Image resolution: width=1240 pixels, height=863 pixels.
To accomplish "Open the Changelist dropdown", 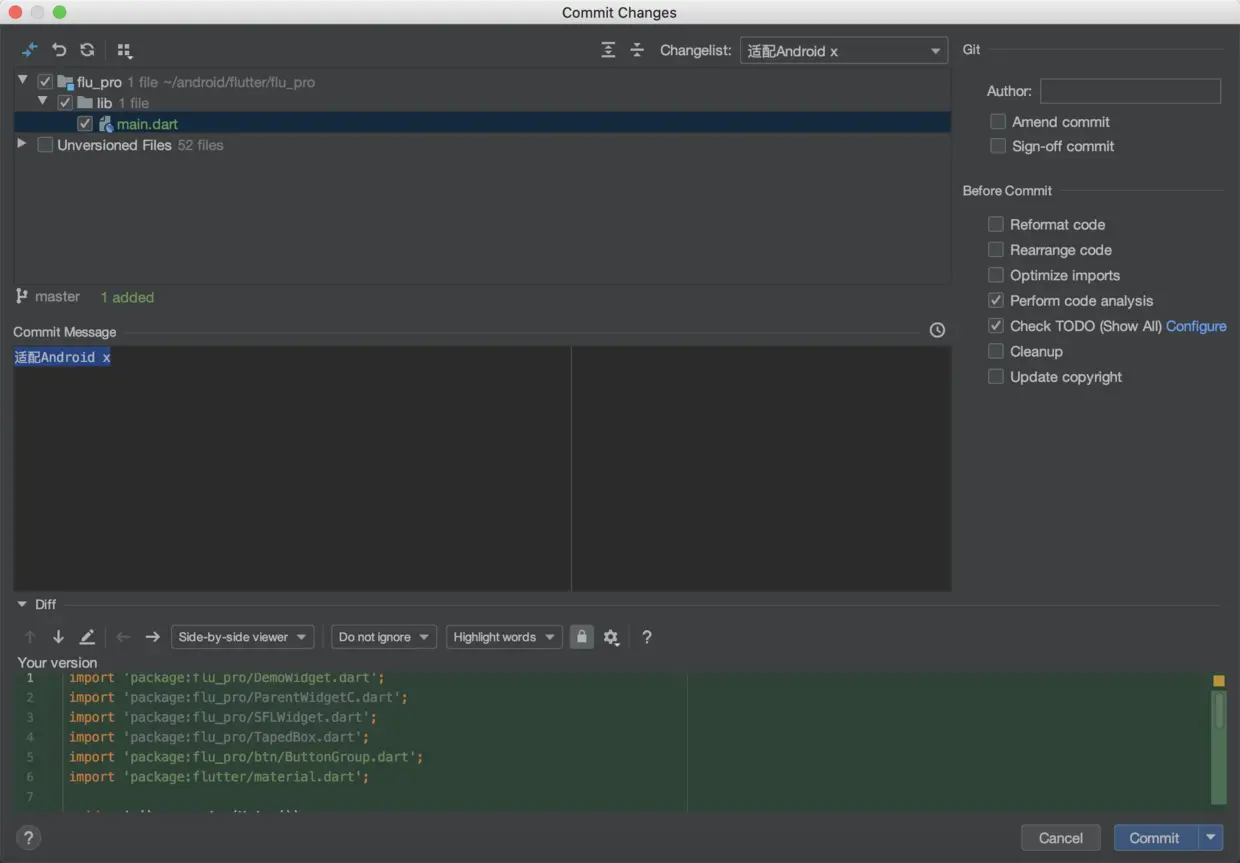I will point(844,50).
